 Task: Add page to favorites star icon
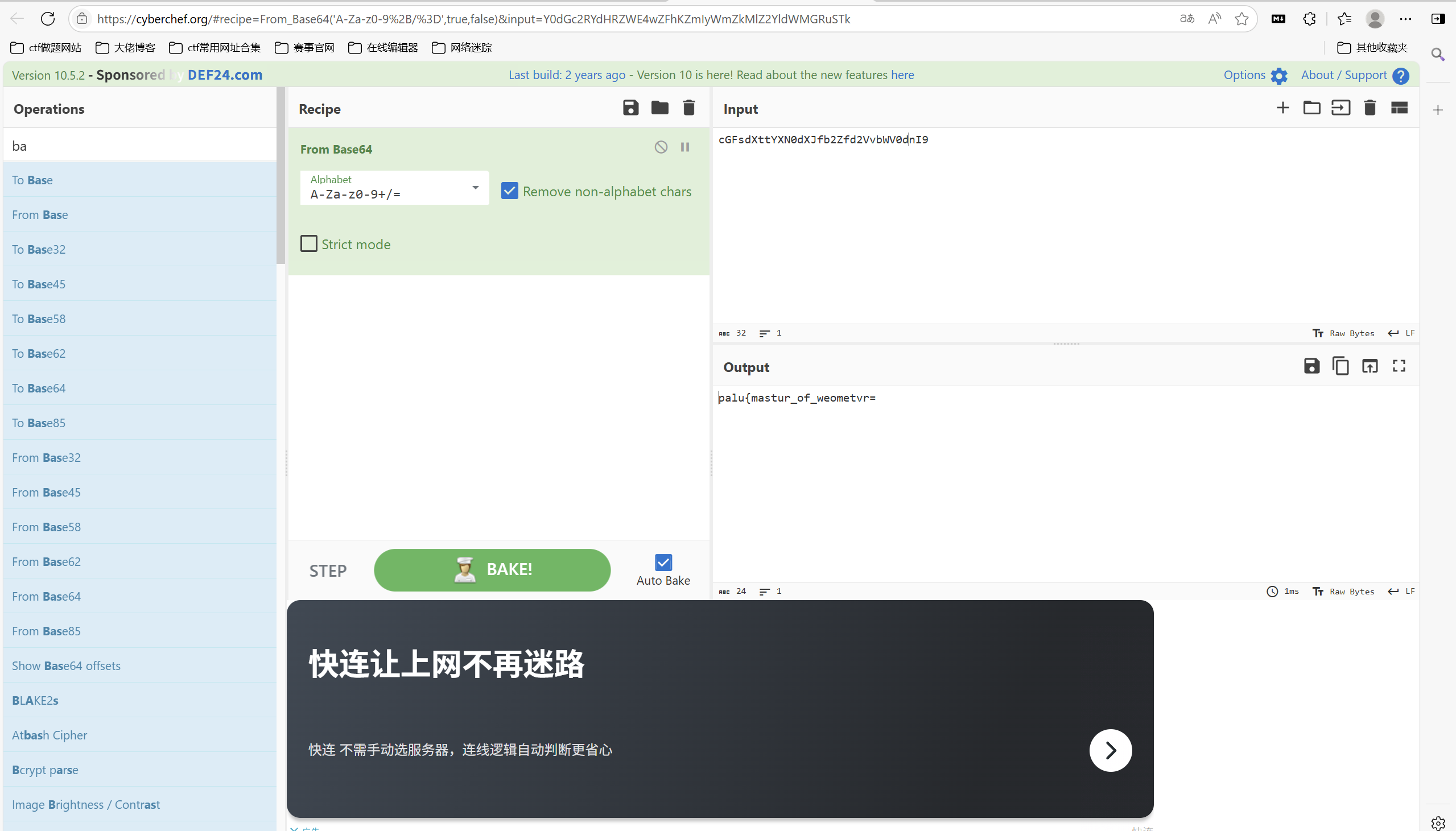pyautogui.click(x=1241, y=19)
